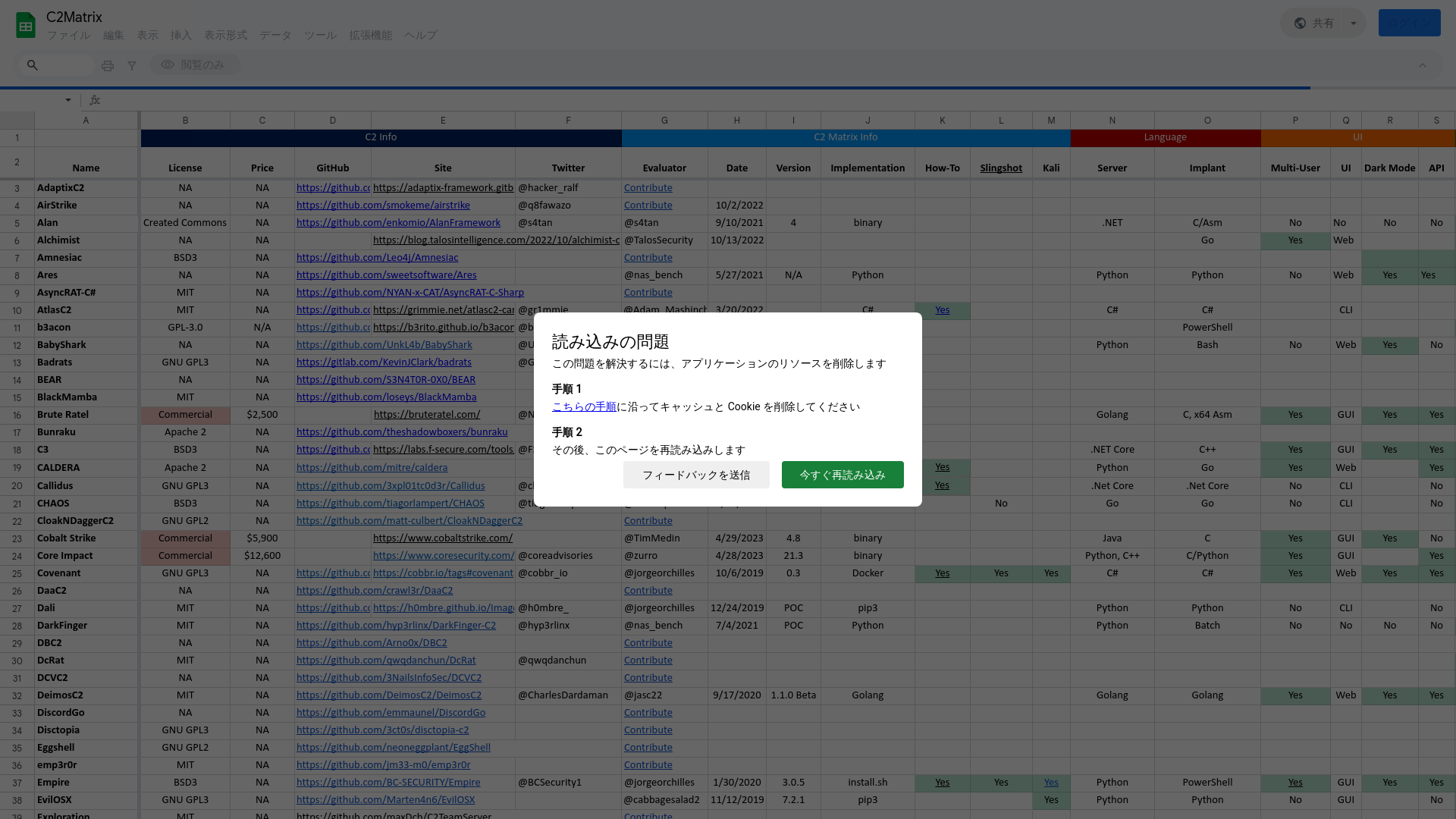Click the How-To Yes link for Empire
Screen dimensions: 1456x819
(942, 783)
